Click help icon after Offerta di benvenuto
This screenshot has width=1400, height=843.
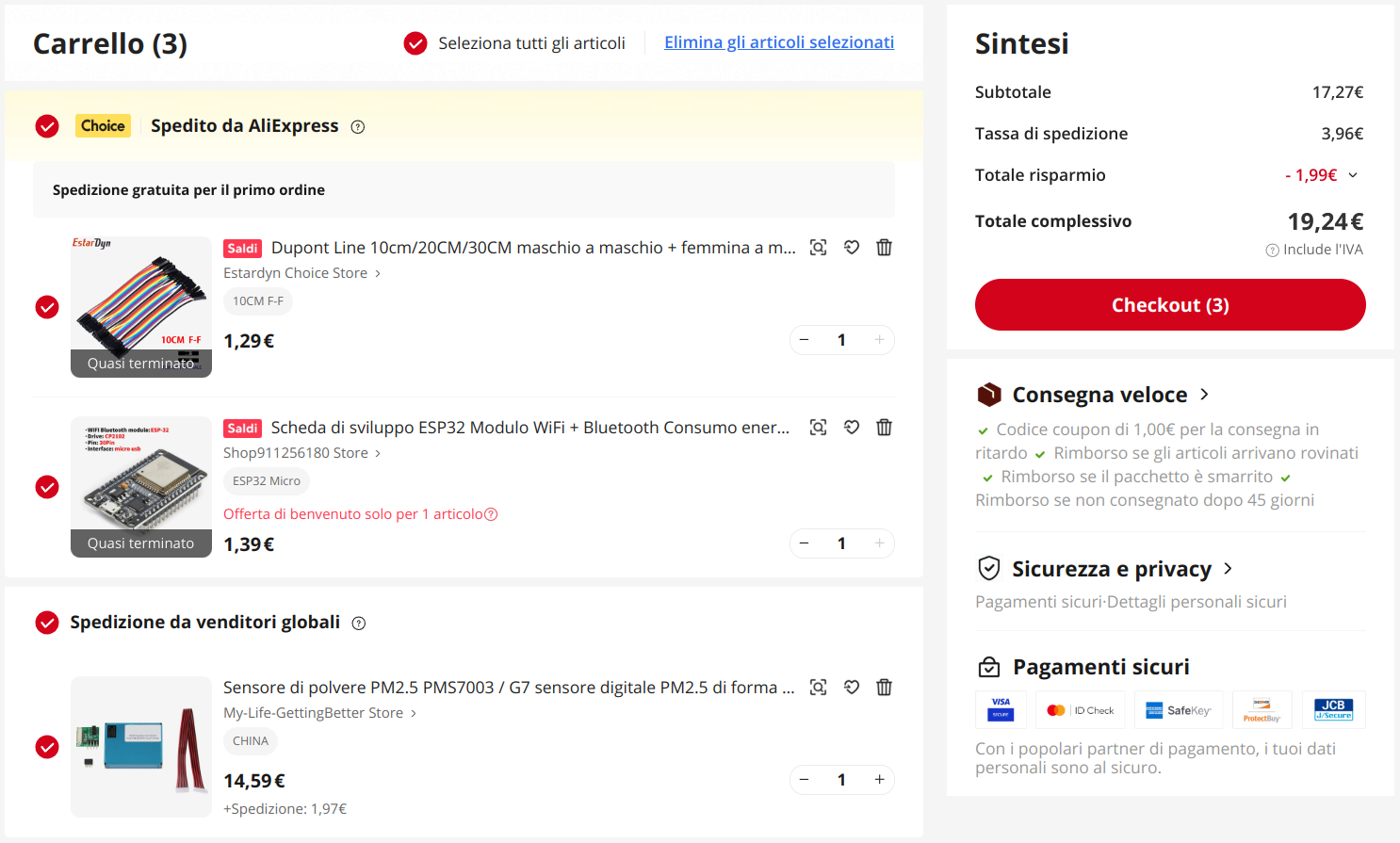(491, 514)
